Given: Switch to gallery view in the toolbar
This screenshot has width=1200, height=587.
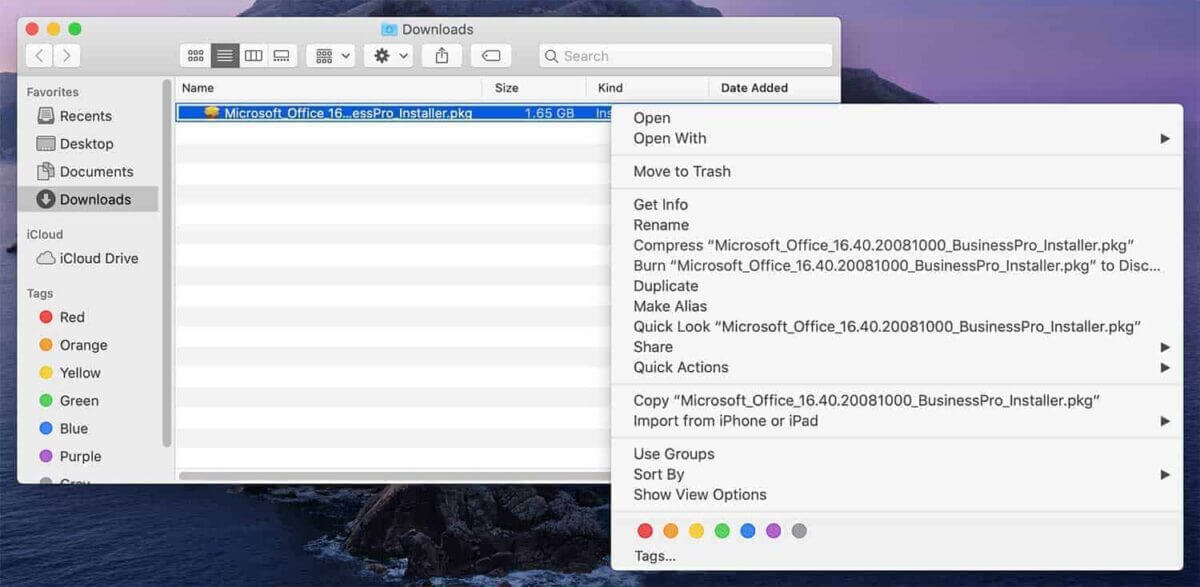Looking at the screenshot, I should (x=281, y=56).
